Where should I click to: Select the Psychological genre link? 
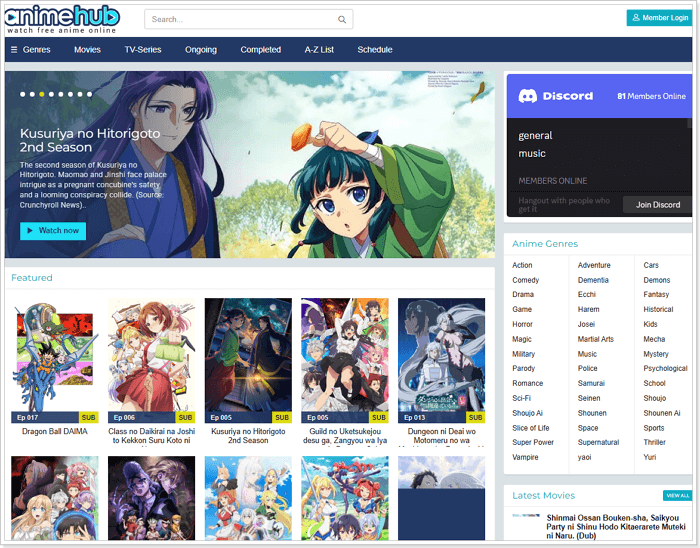(x=665, y=368)
